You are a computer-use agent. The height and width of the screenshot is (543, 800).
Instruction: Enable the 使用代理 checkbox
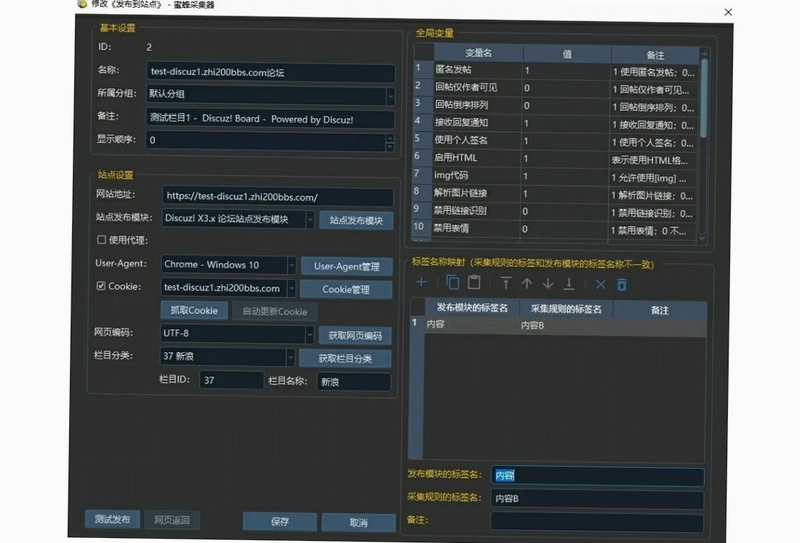pos(102,239)
